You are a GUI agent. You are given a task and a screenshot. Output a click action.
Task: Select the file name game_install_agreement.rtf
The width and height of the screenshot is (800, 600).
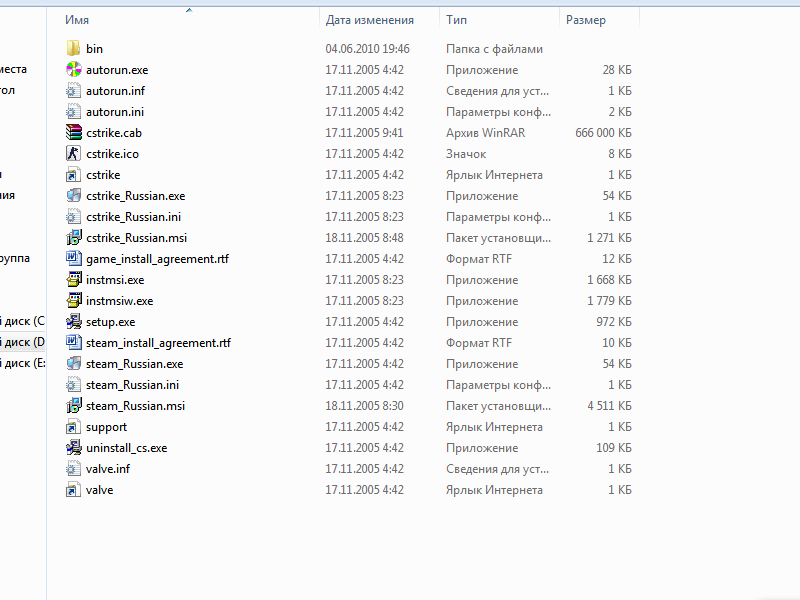157,259
